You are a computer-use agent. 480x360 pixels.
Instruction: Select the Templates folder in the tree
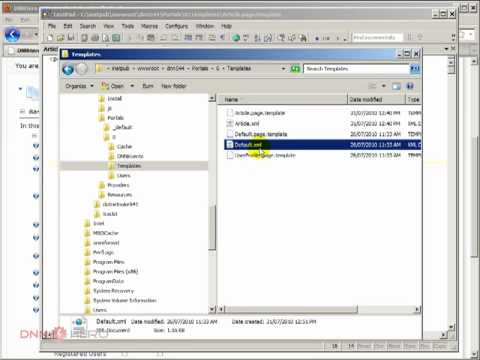click(125, 166)
